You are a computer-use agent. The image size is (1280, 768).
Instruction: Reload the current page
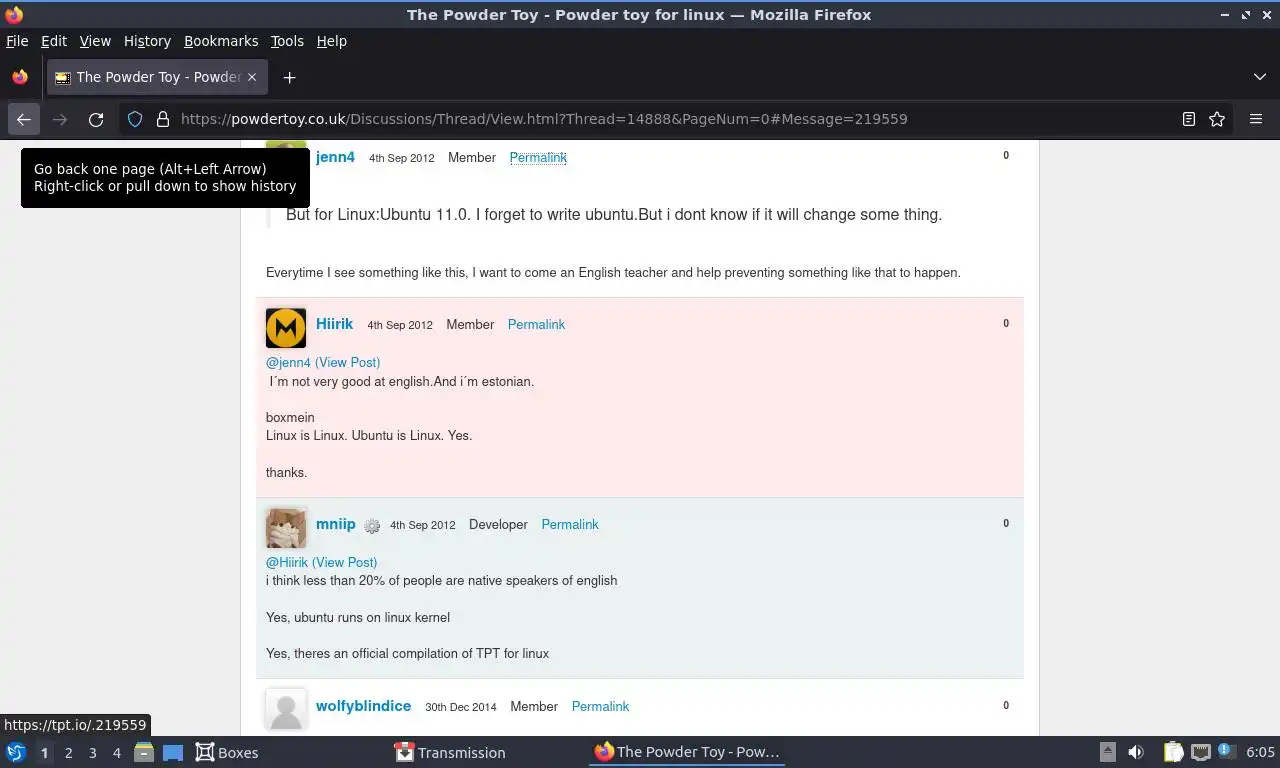tap(96, 119)
